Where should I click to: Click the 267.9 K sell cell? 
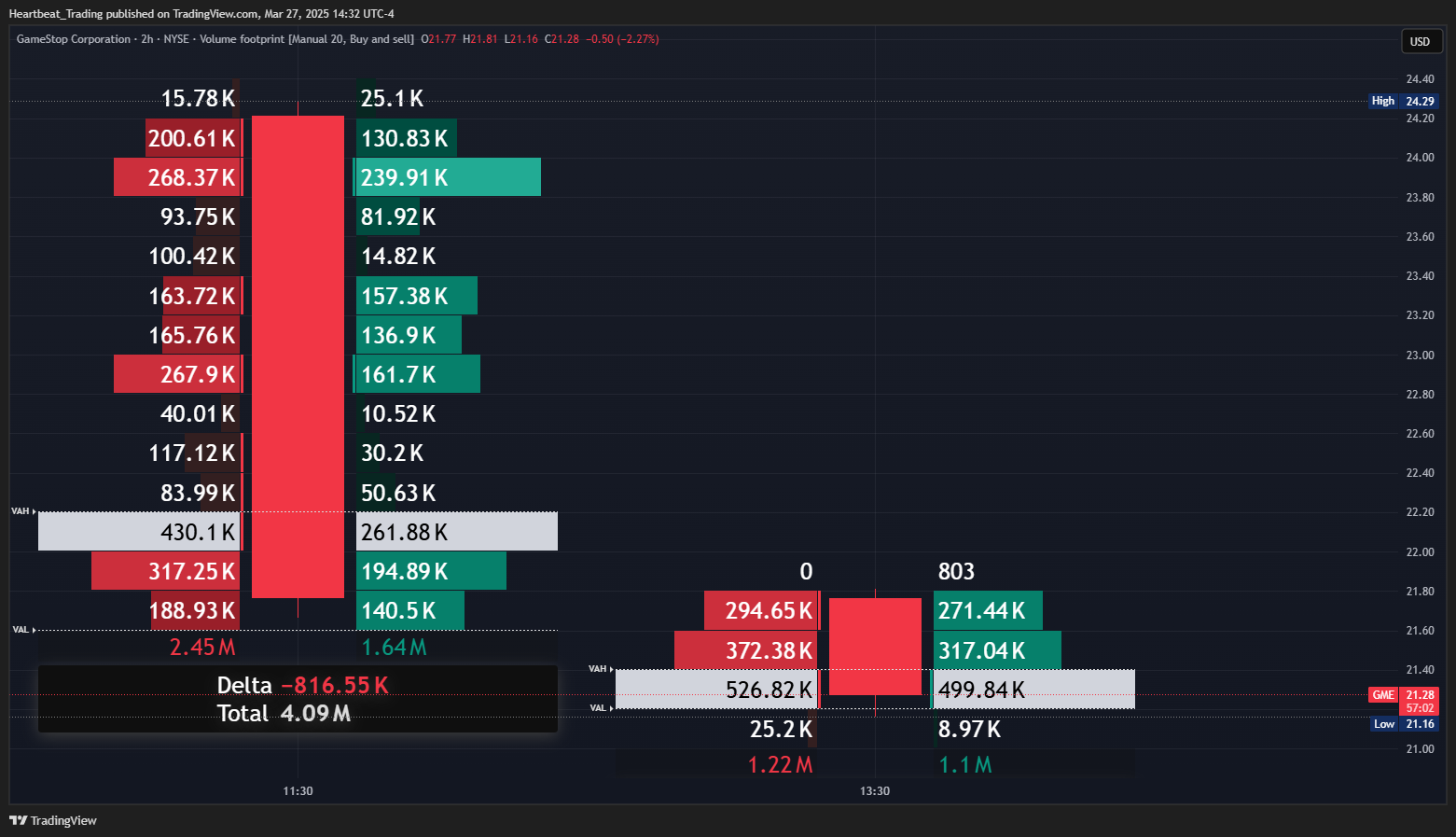coord(177,374)
